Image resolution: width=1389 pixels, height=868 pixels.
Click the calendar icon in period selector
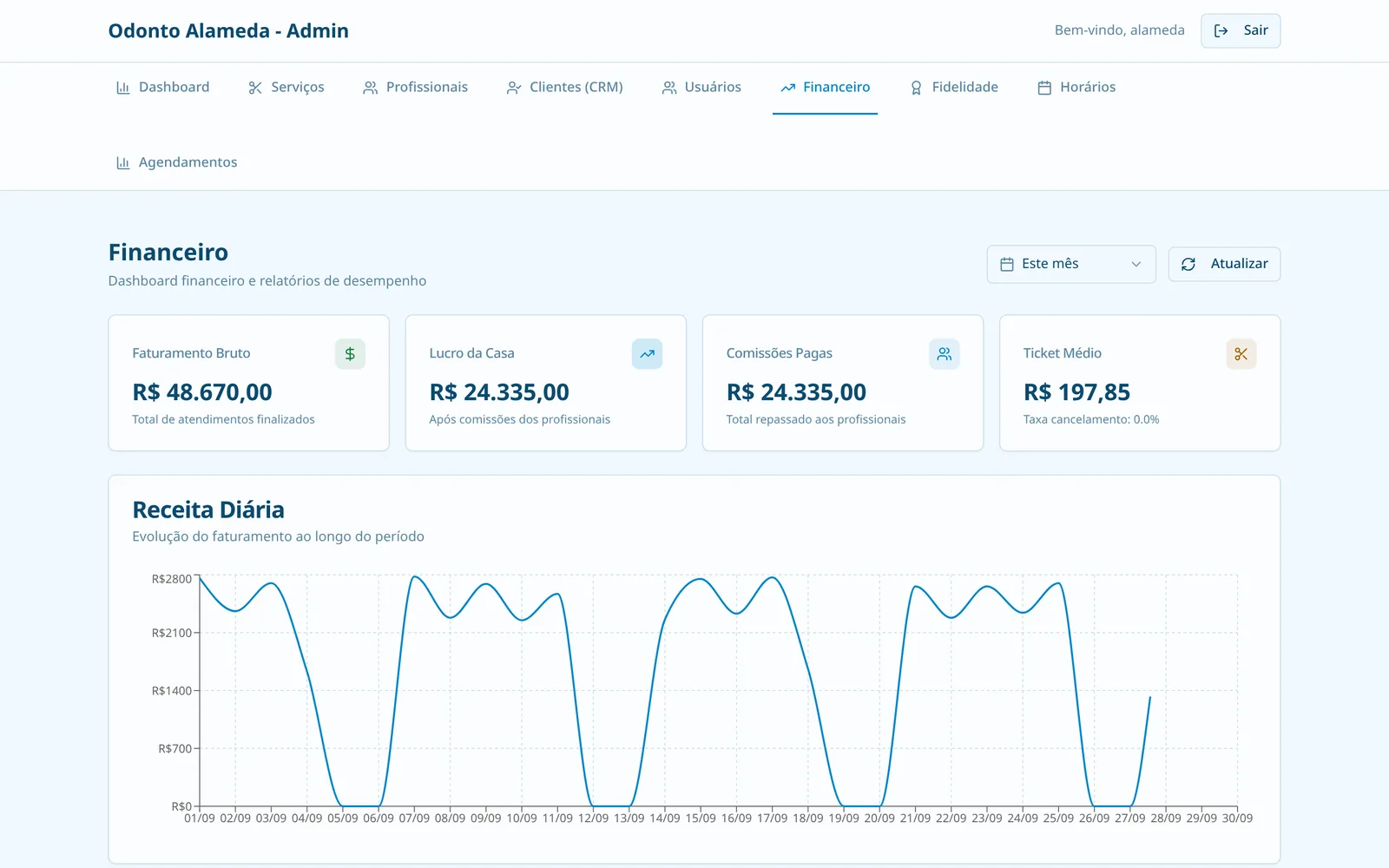tap(1007, 264)
